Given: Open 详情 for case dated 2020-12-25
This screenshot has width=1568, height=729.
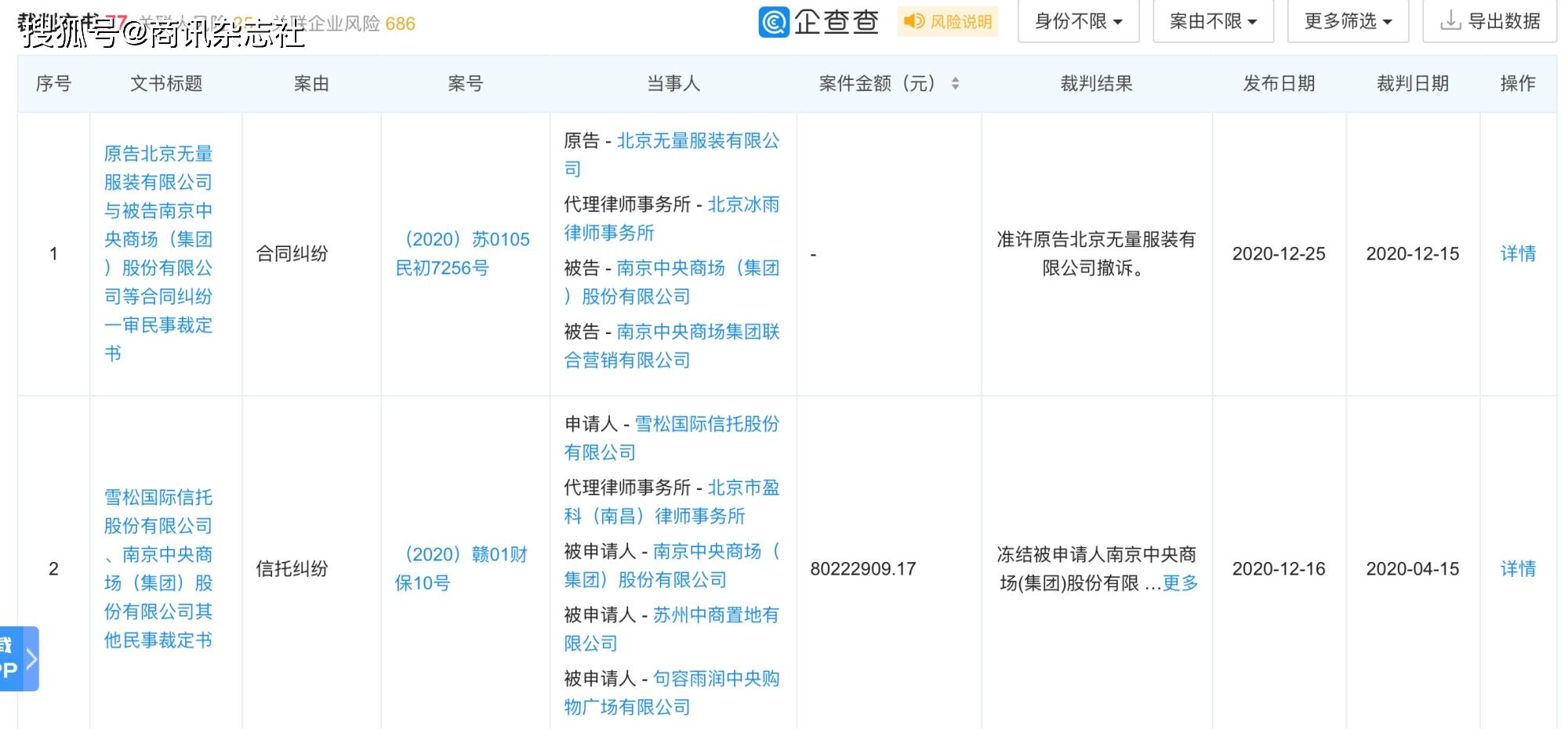Looking at the screenshot, I should [x=1518, y=254].
